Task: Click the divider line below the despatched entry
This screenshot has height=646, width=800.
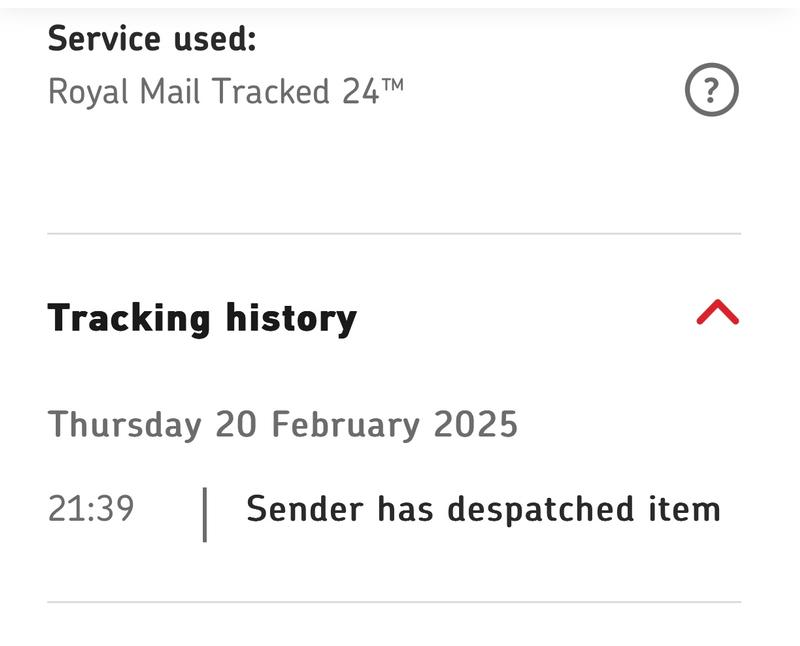Action: pyautogui.click(x=394, y=602)
